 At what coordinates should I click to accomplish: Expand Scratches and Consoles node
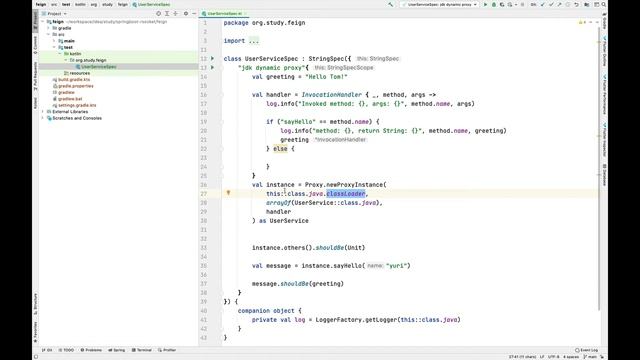pos(43,118)
